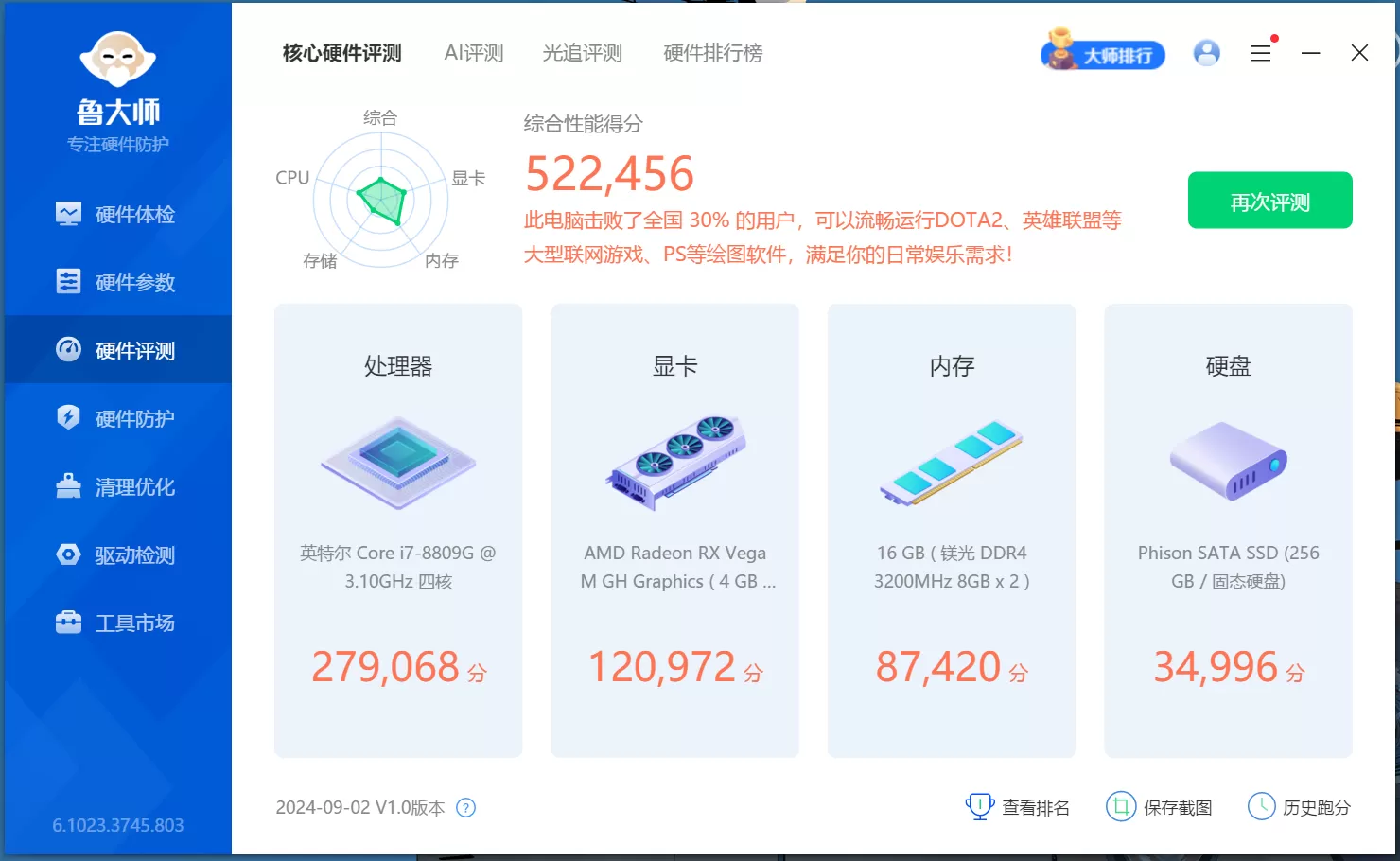Click the help question mark beside version
Screen dimensions: 1400x861
(466, 808)
